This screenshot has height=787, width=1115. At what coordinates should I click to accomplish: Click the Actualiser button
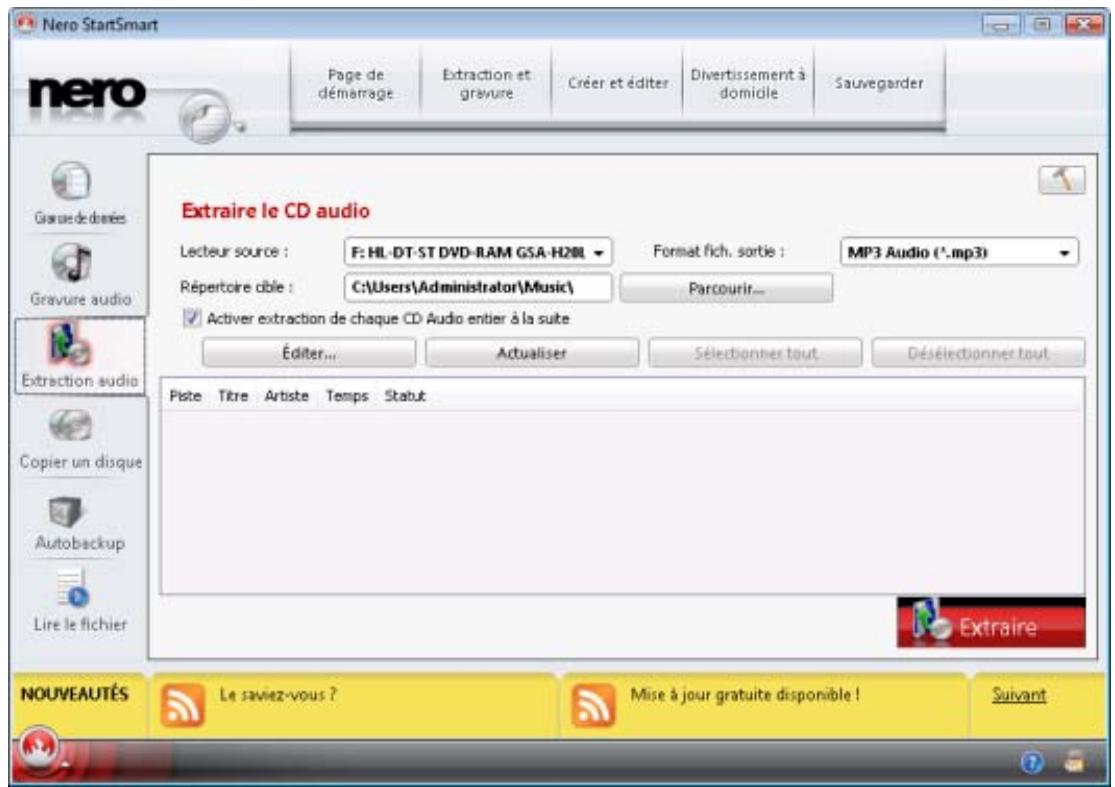(x=532, y=353)
